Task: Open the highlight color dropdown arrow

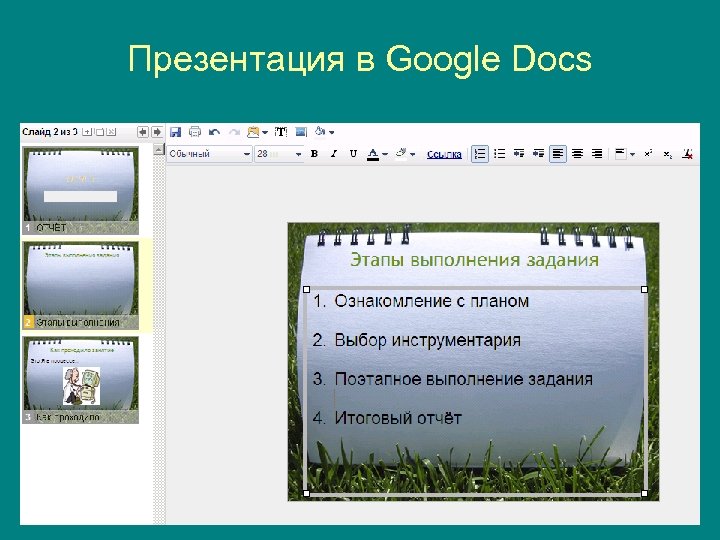Action: [x=412, y=155]
